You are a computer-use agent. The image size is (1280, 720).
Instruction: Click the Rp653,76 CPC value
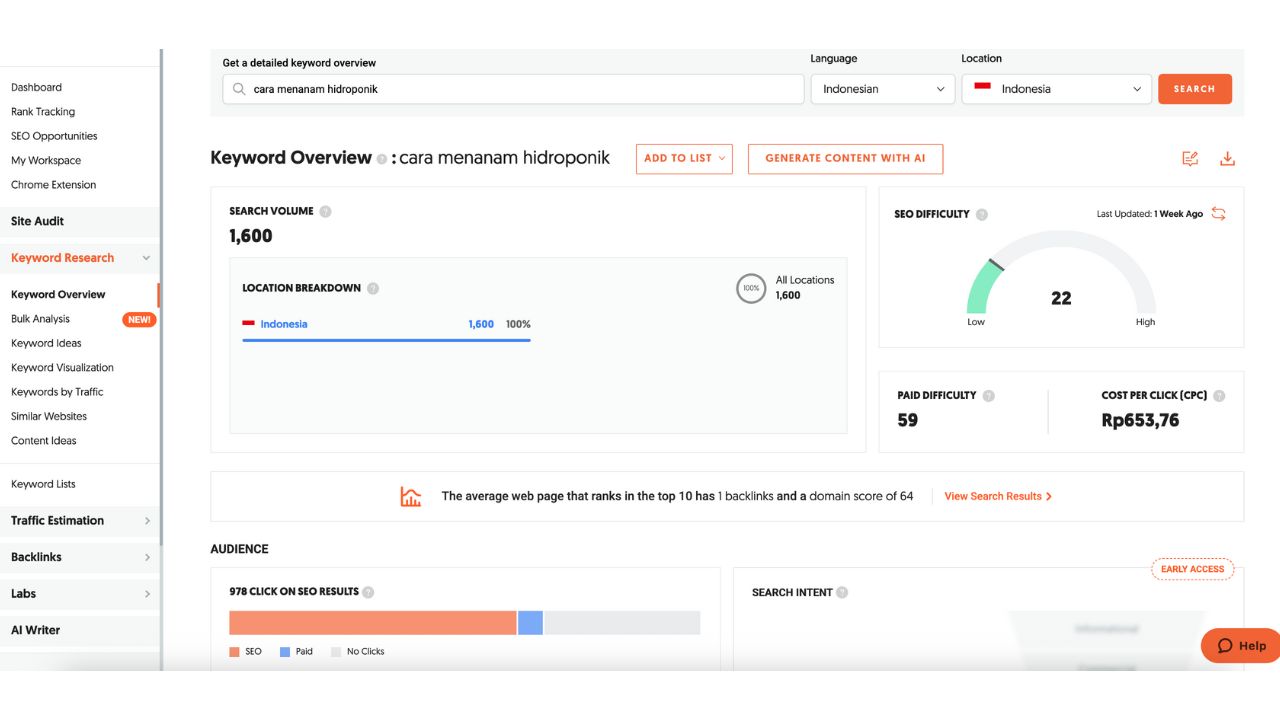click(x=1140, y=421)
